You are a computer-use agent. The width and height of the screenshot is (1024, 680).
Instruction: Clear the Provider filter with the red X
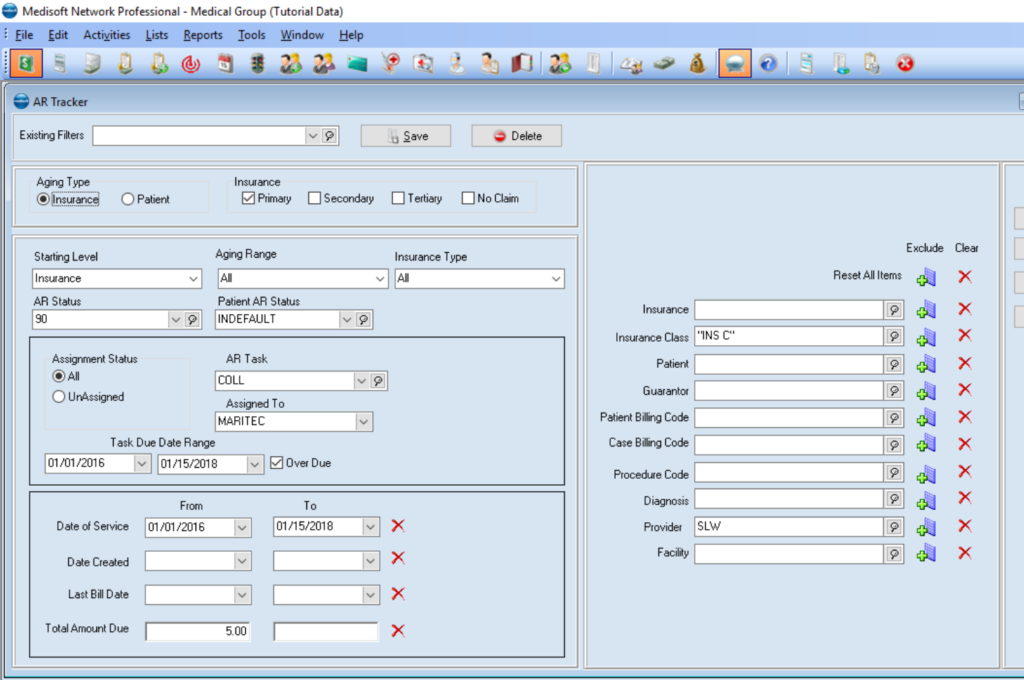(965, 526)
